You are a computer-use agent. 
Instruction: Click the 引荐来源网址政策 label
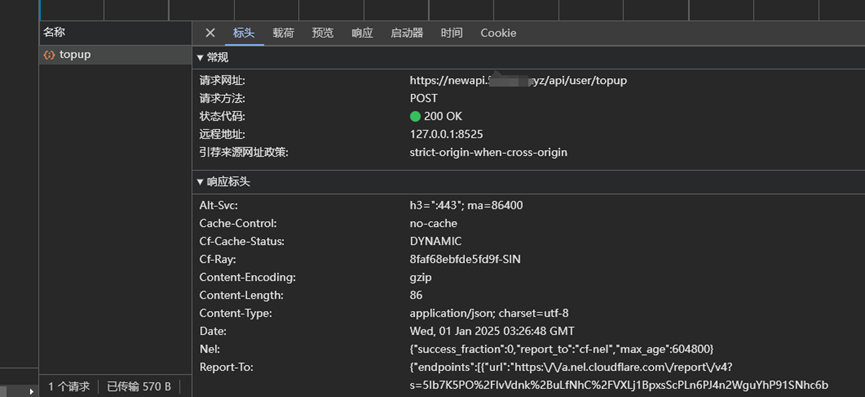tap(244, 152)
